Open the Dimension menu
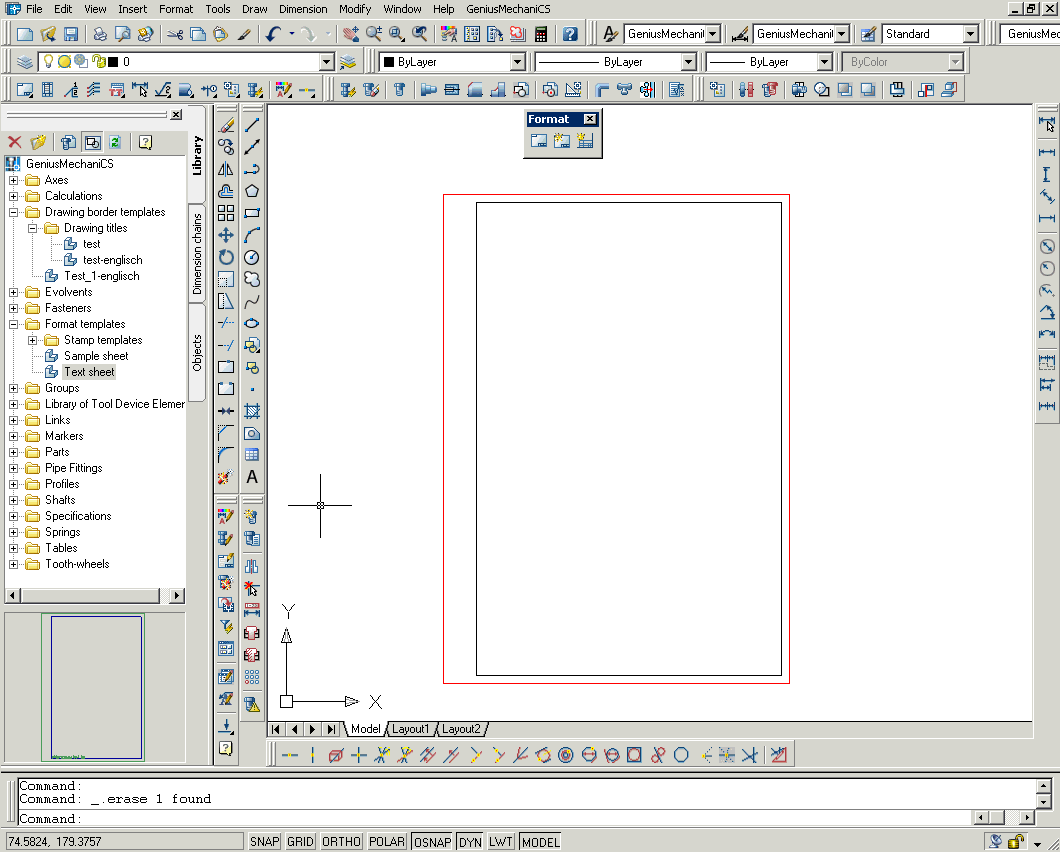Viewport: 1060px width, 852px height. pyautogui.click(x=303, y=9)
